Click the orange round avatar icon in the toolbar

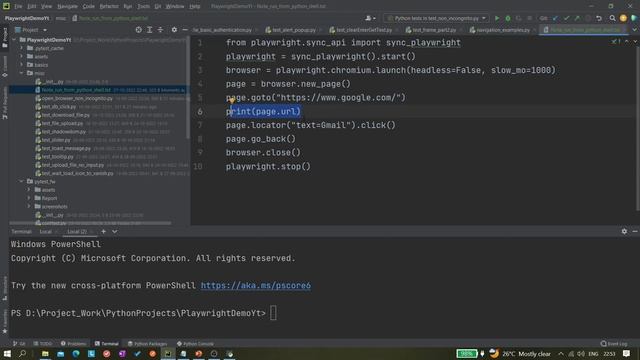623,18
